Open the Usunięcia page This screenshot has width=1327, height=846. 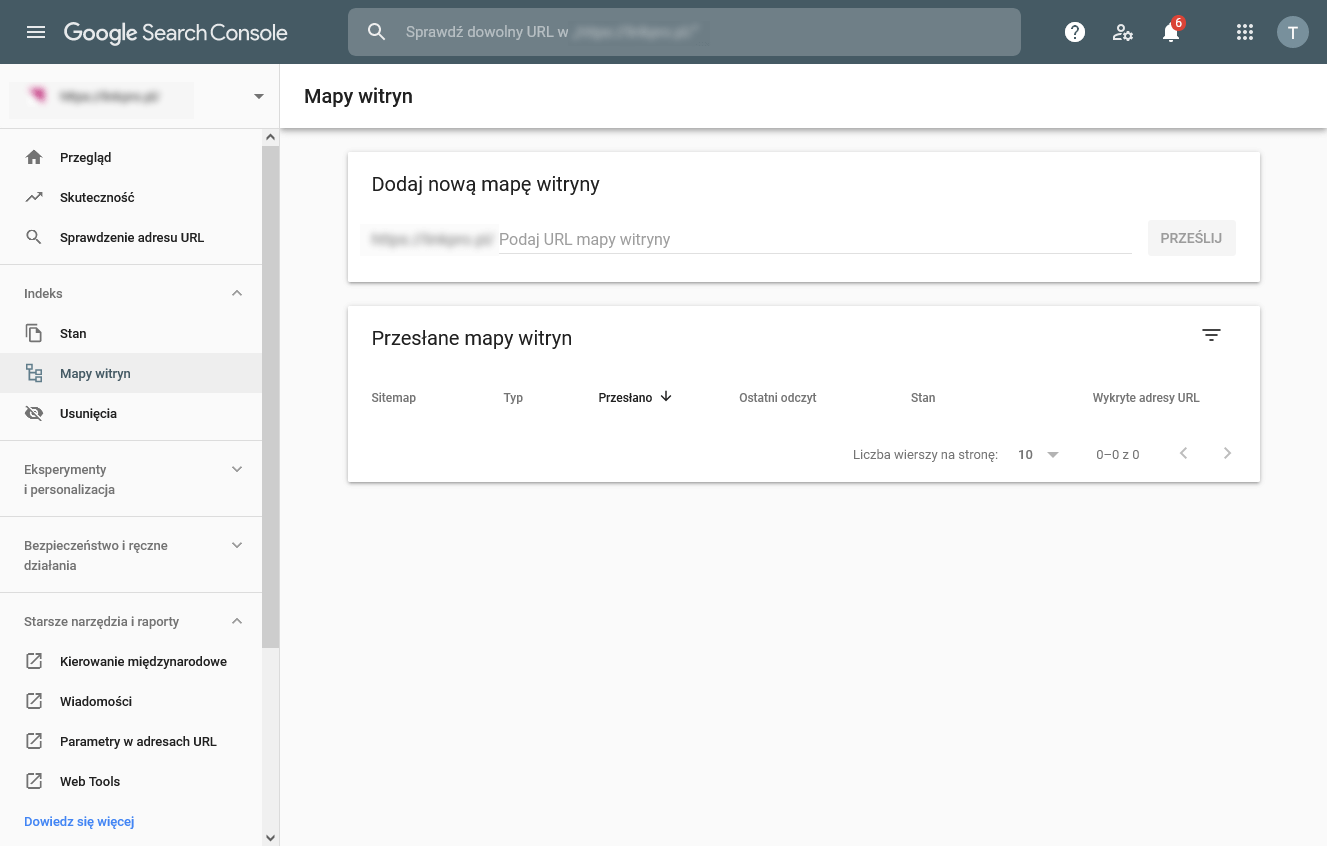pos(88,413)
